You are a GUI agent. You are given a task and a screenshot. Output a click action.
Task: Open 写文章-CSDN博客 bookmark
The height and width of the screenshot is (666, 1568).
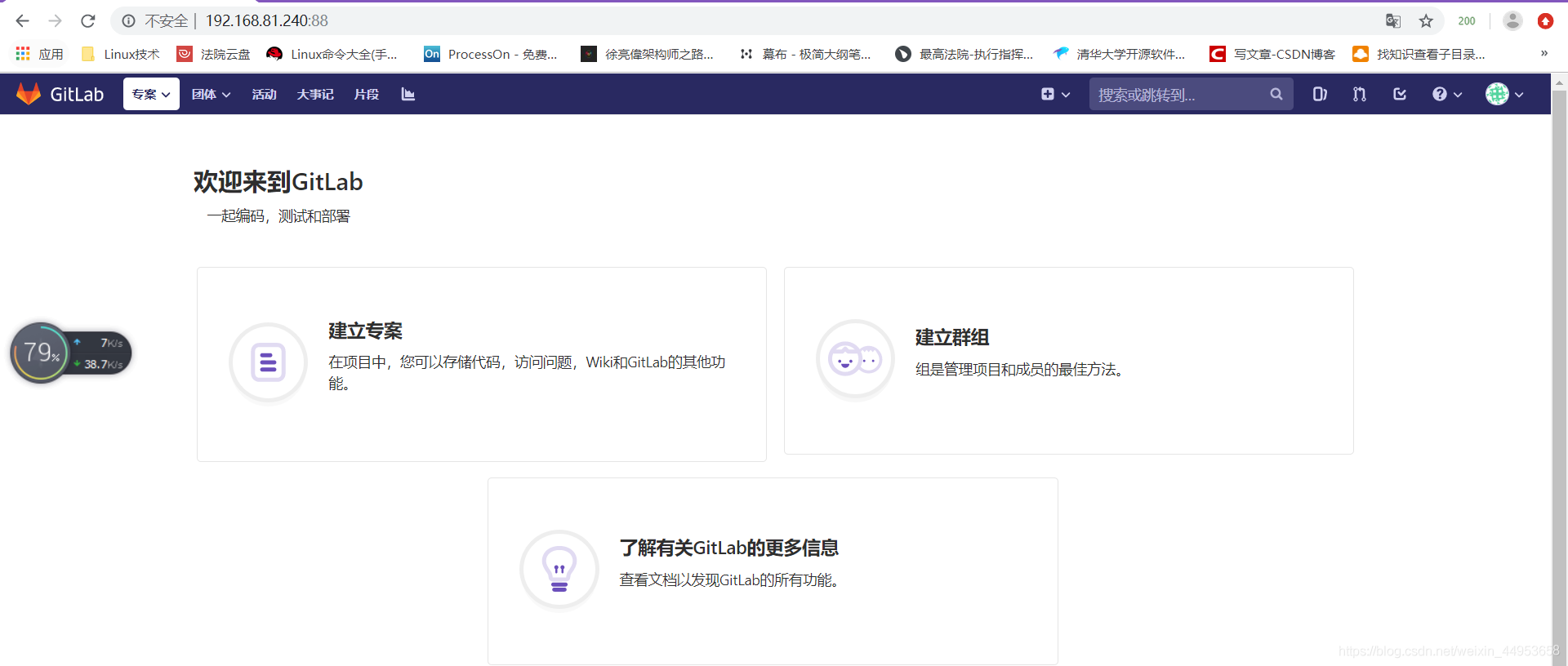pos(1272,54)
